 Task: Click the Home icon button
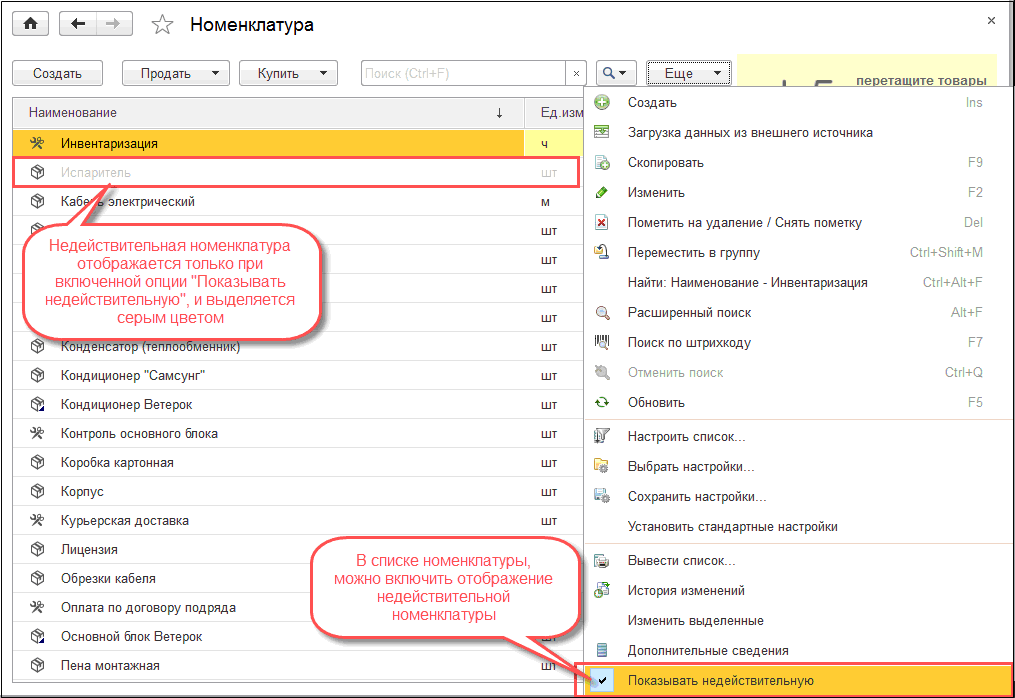point(29,24)
